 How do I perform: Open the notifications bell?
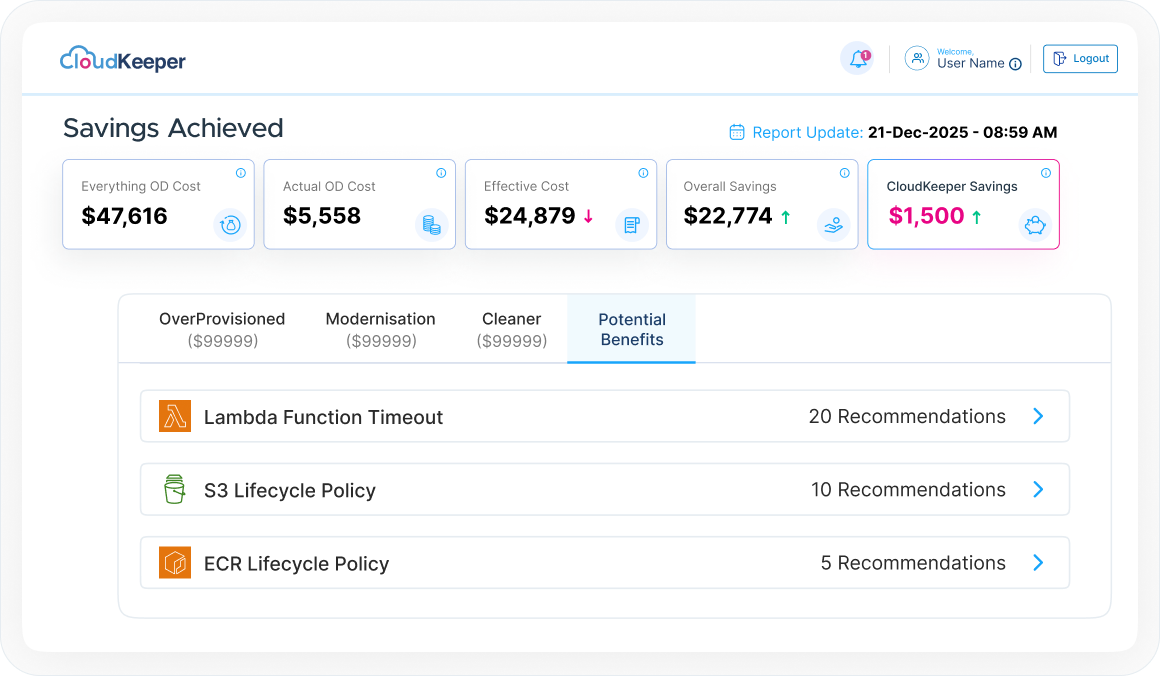click(x=858, y=58)
